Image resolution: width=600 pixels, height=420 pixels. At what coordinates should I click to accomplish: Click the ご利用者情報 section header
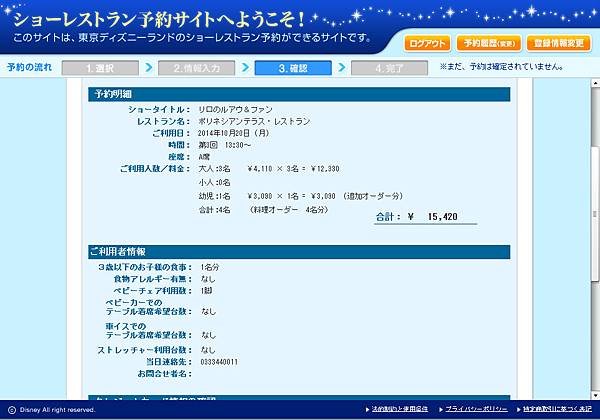299,252
